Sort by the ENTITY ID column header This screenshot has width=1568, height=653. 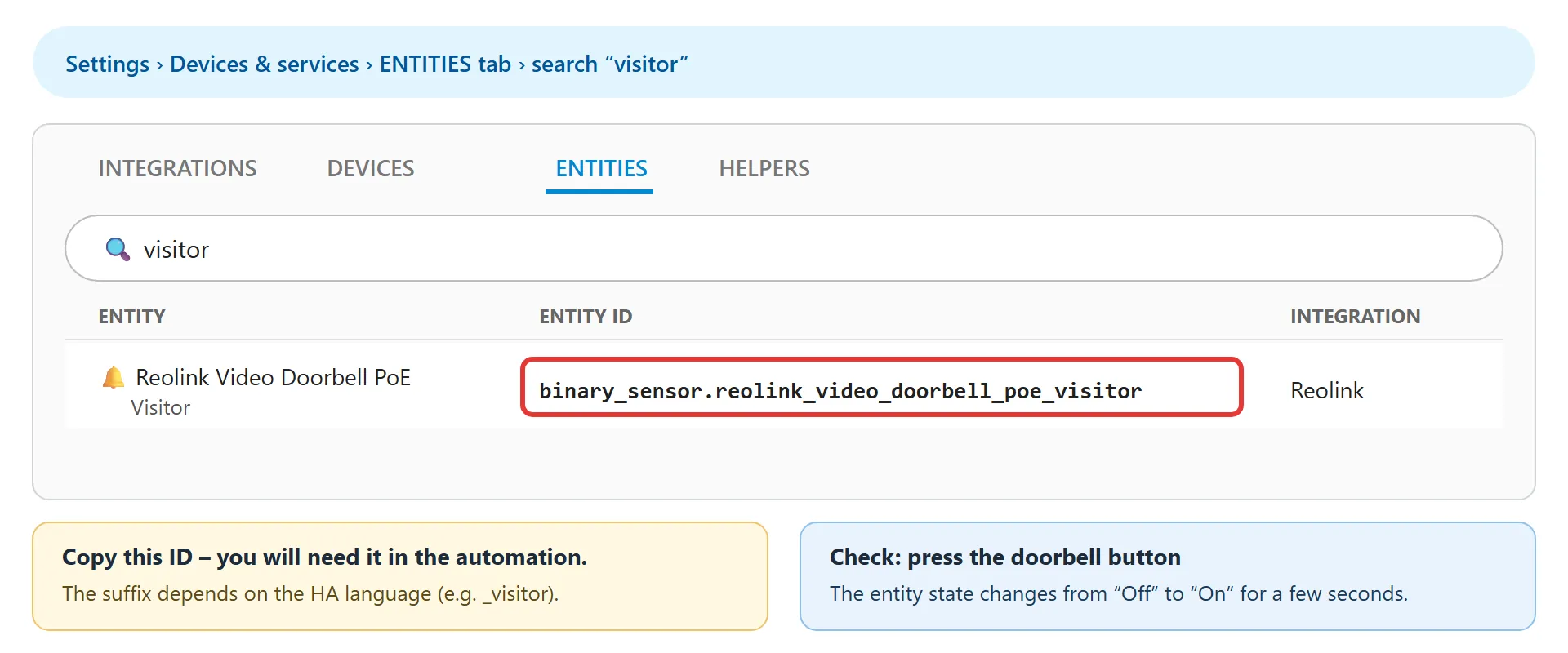(x=586, y=317)
